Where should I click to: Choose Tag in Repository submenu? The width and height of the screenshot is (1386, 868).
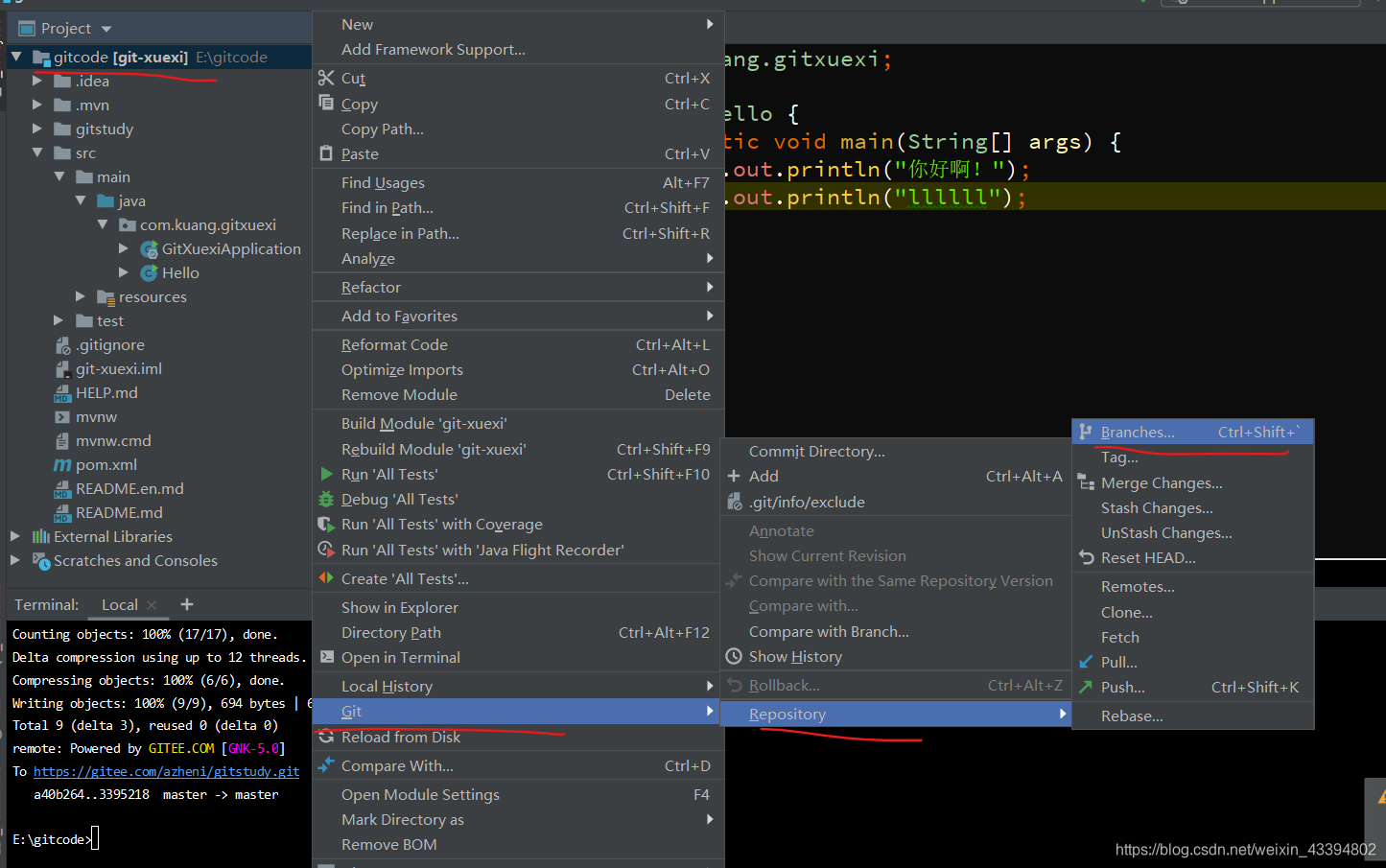pos(1192,457)
